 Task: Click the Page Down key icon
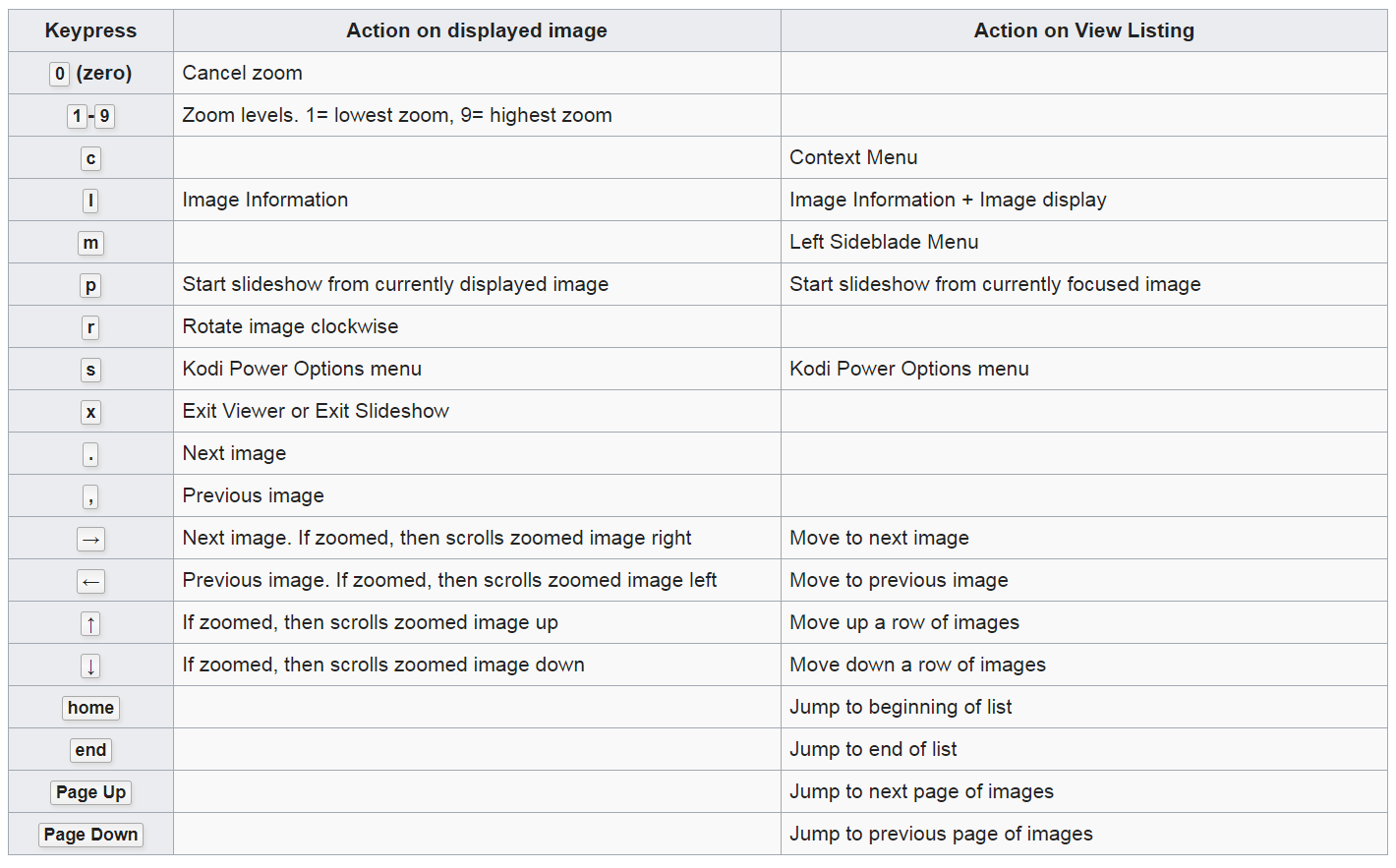coord(90,835)
